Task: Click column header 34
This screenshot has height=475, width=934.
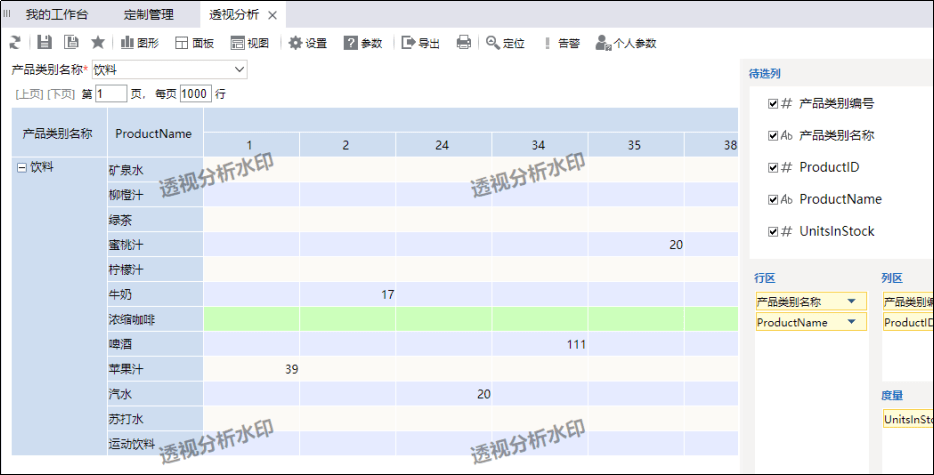Action: tap(538, 145)
